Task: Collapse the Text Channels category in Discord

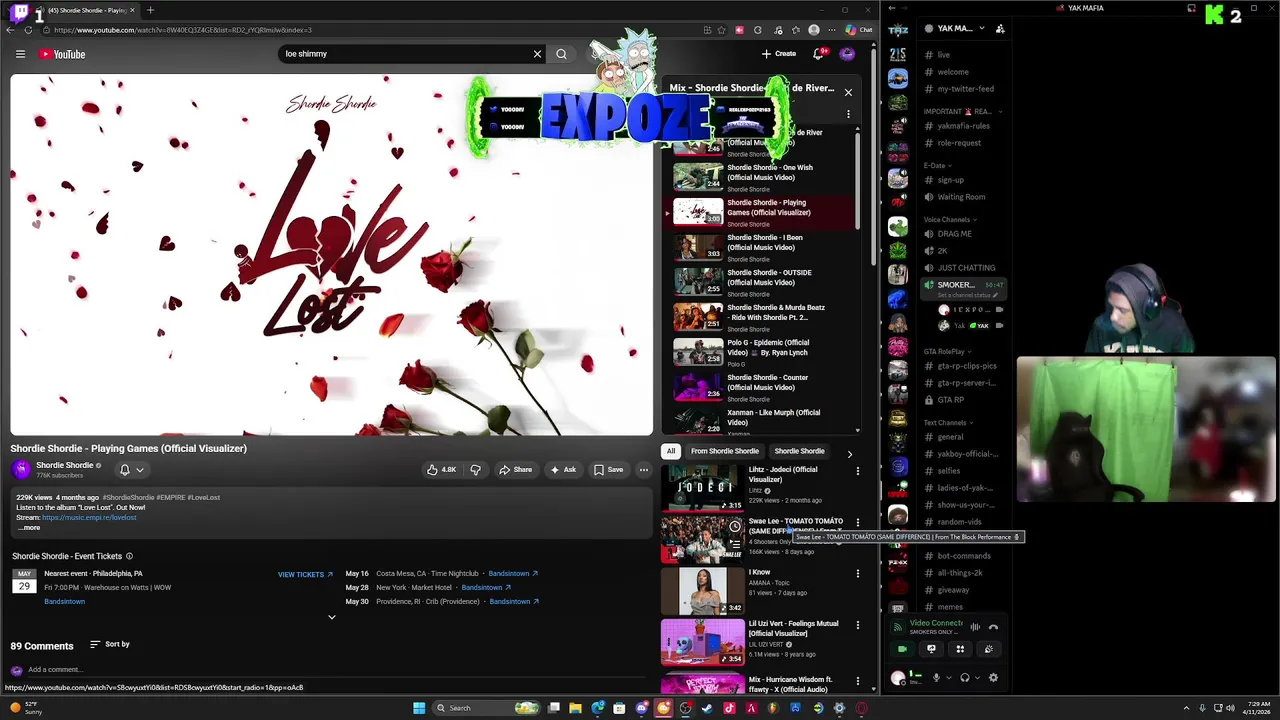Action: (948, 423)
